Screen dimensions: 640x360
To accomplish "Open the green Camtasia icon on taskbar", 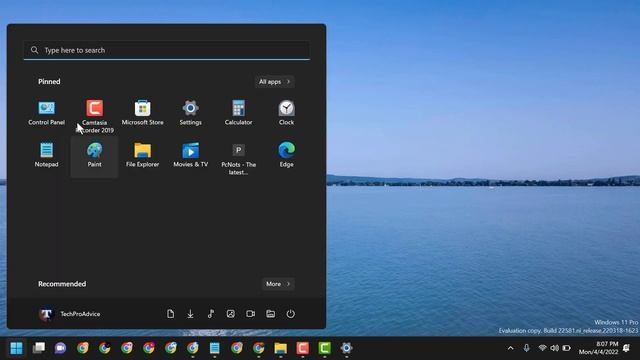I will coord(324,348).
